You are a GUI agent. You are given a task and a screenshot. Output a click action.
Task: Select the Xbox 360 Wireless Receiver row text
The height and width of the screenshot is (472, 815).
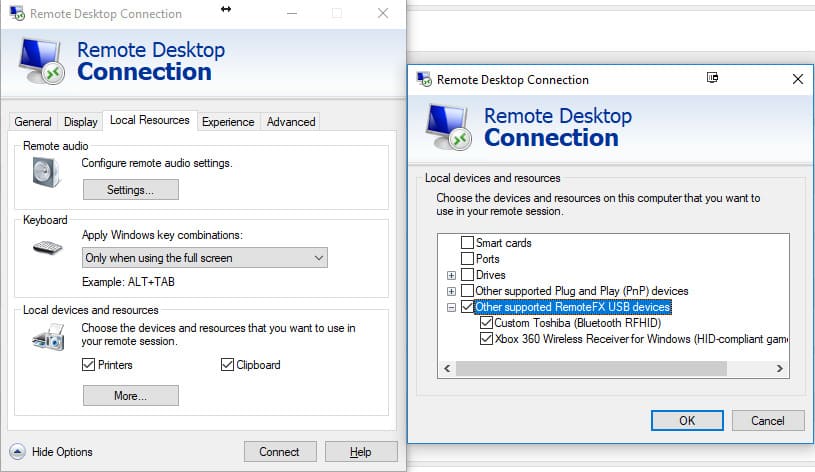[x=641, y=339]
